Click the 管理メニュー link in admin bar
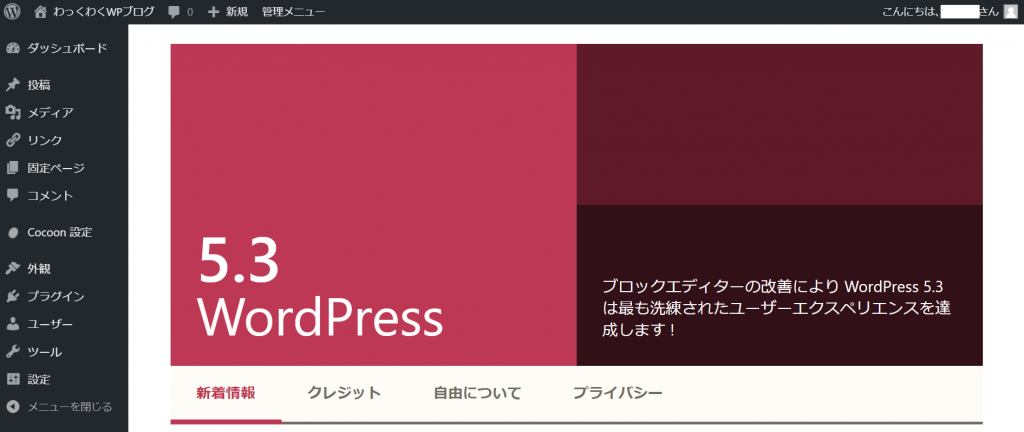 [x=293, y=11]
